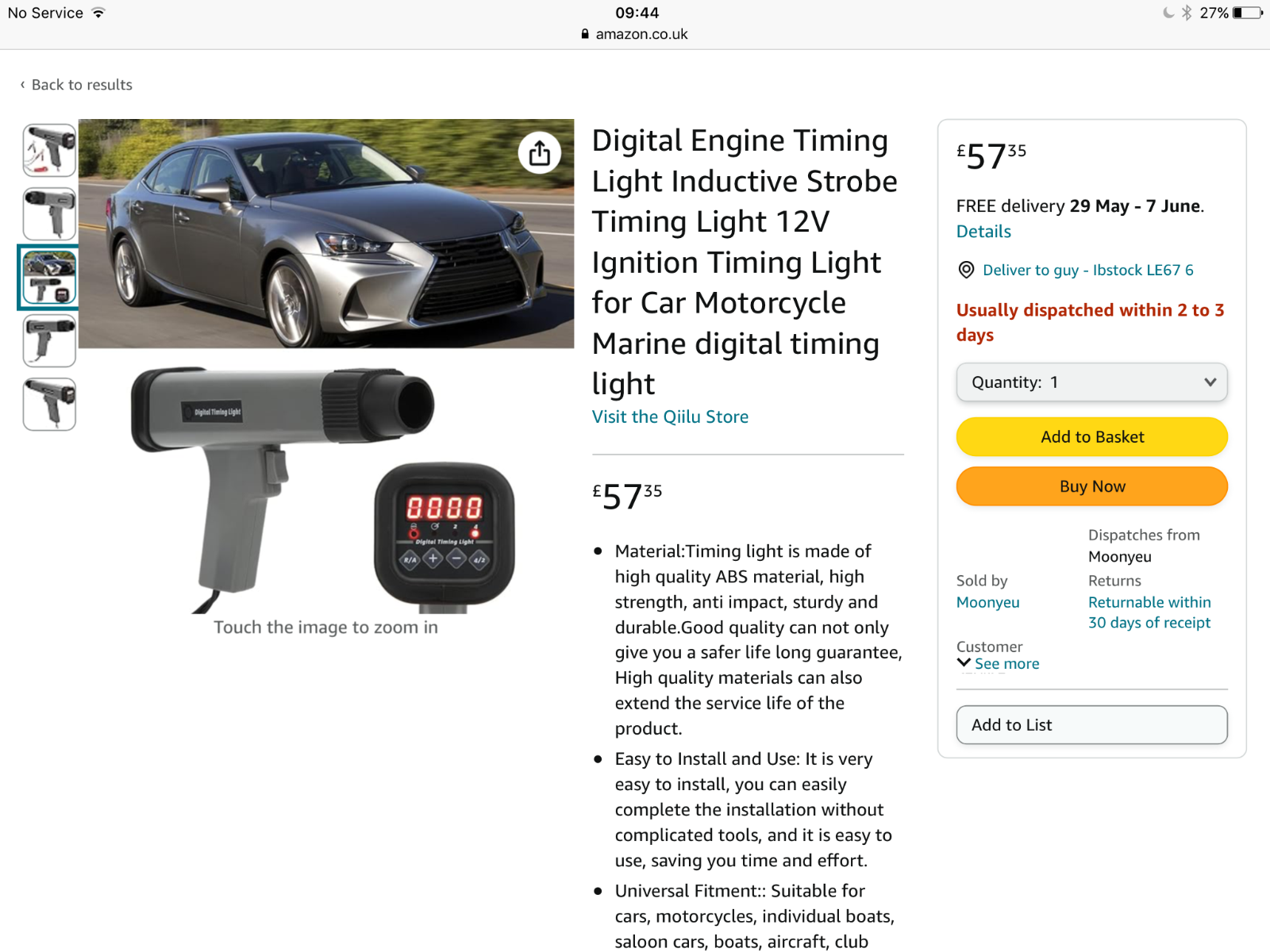Tap the Wi-Fi status icon
Viewport: 1270px width, 952px height.
(98, 13)
